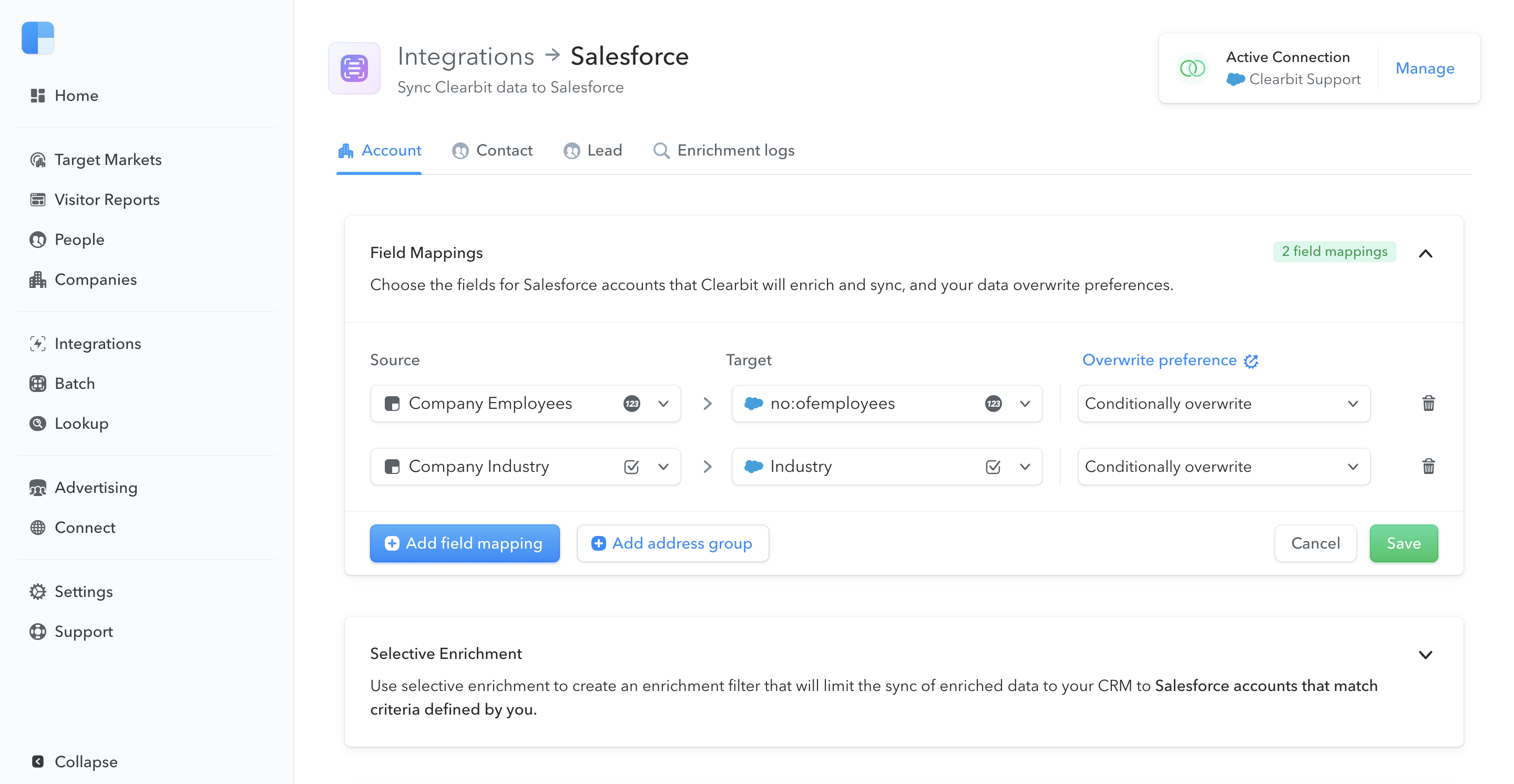Click Add field mapping button
This screenshot has width=1514, height=784.
[x=464, y=543]
